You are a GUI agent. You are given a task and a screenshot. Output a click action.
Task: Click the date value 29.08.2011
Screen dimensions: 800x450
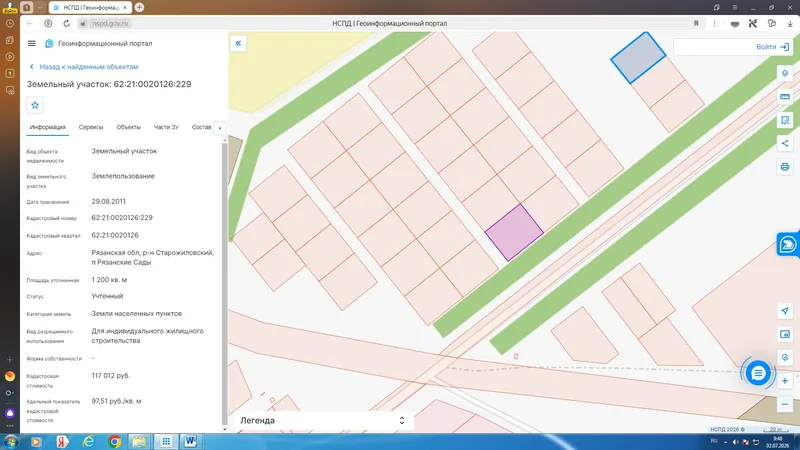tap(109, 202)
